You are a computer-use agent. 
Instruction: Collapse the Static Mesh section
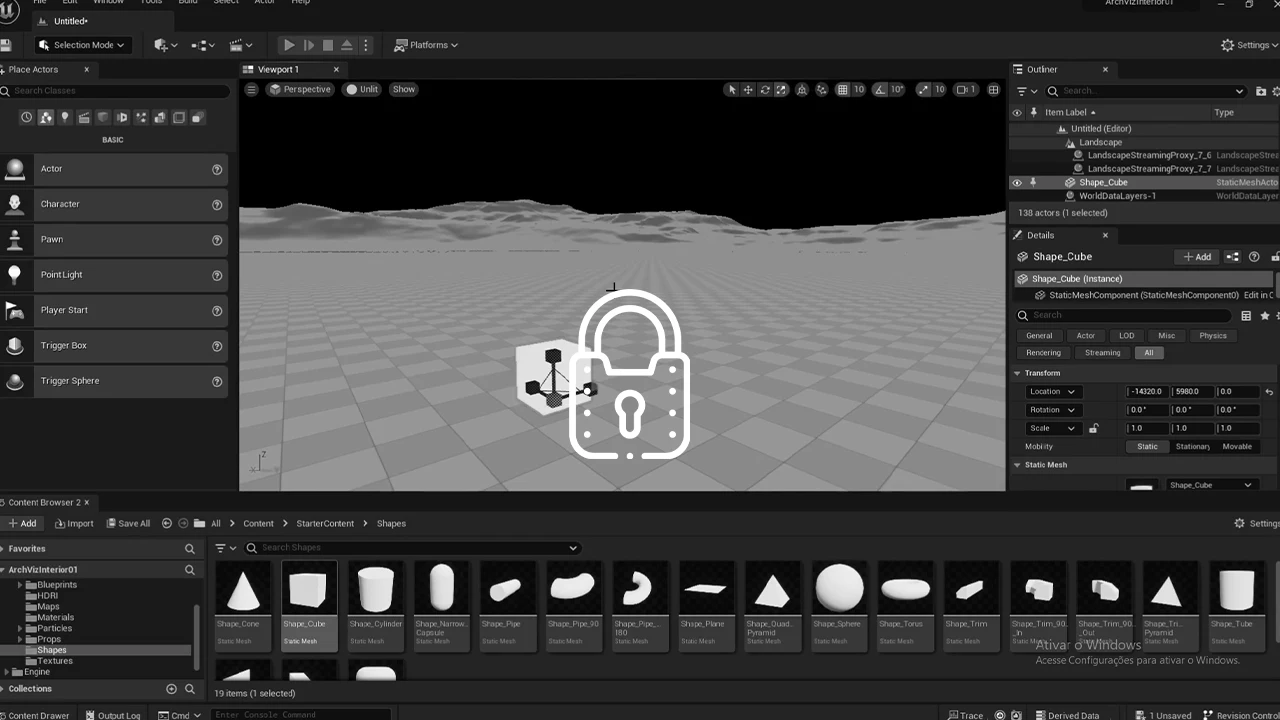pyautogui.click(x=1018, y=465)
